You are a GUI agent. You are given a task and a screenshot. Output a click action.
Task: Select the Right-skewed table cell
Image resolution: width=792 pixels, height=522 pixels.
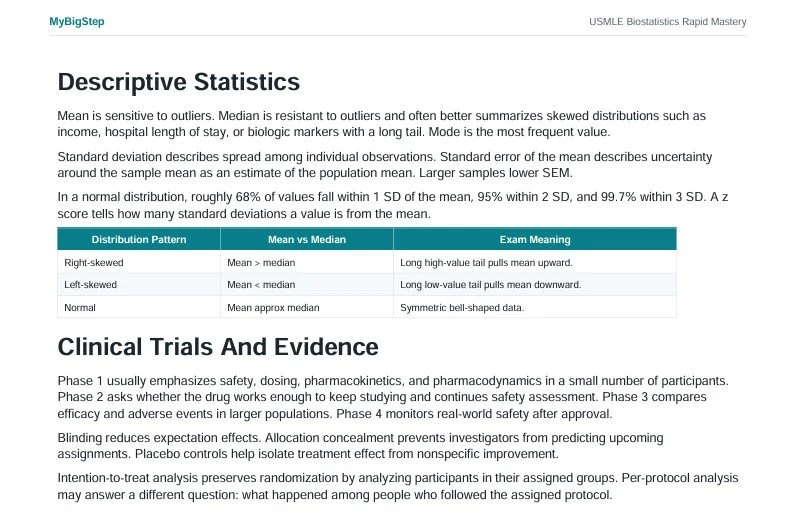click(x=139, y=263)
